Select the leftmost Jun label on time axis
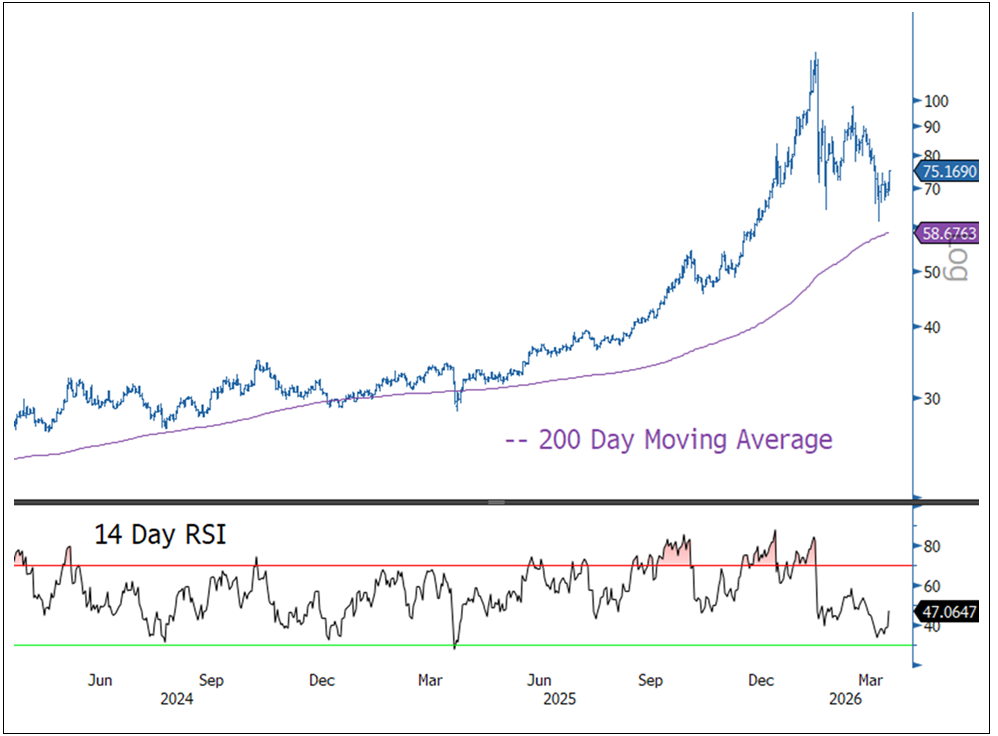 (x=99, y=681)
